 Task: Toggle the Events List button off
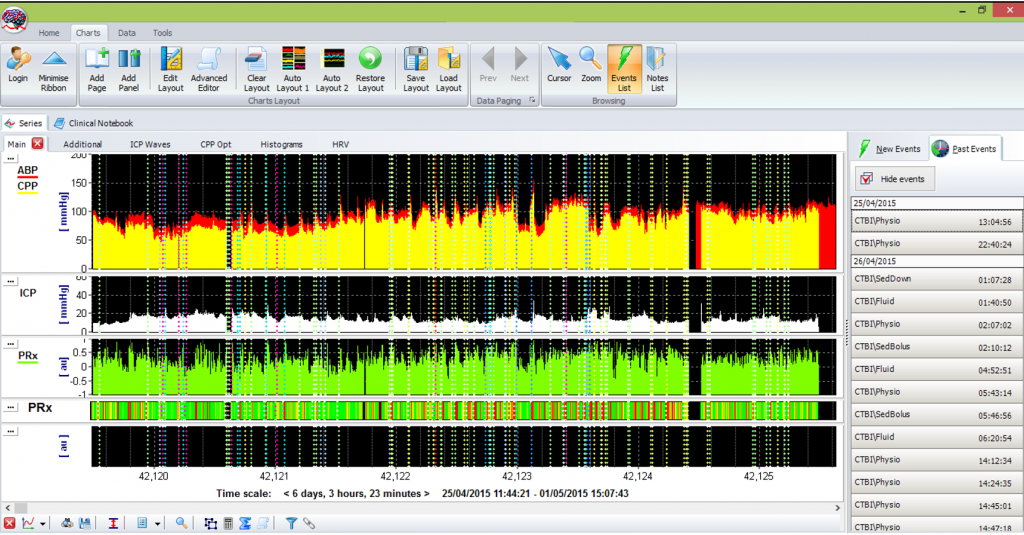[x=623, y=69]
